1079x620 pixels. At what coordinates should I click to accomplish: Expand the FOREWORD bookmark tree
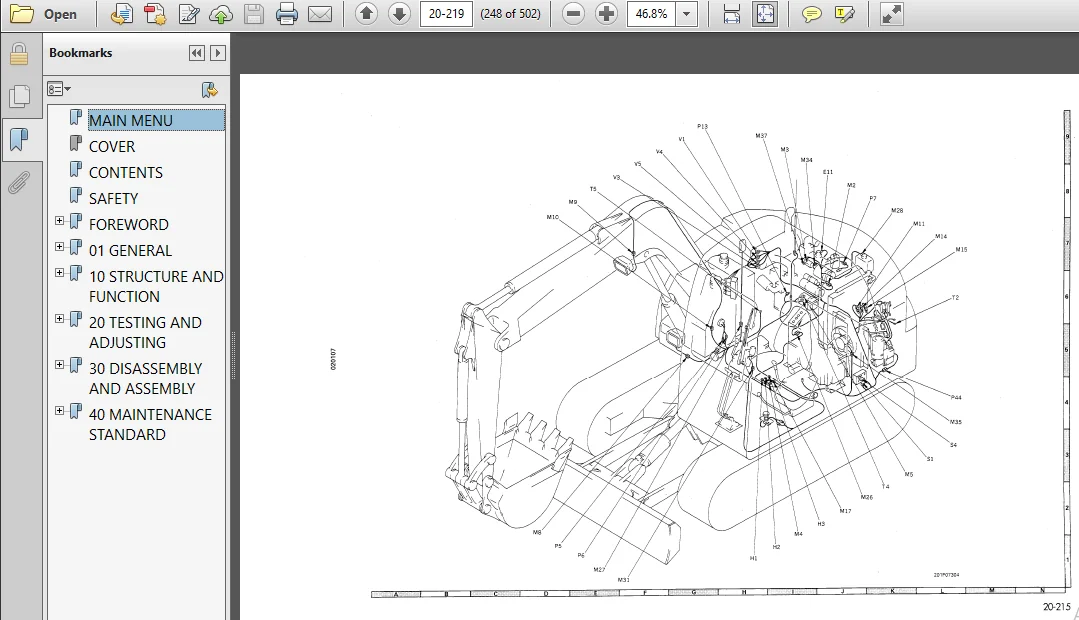pyautogui.click(x=60, y=221)
